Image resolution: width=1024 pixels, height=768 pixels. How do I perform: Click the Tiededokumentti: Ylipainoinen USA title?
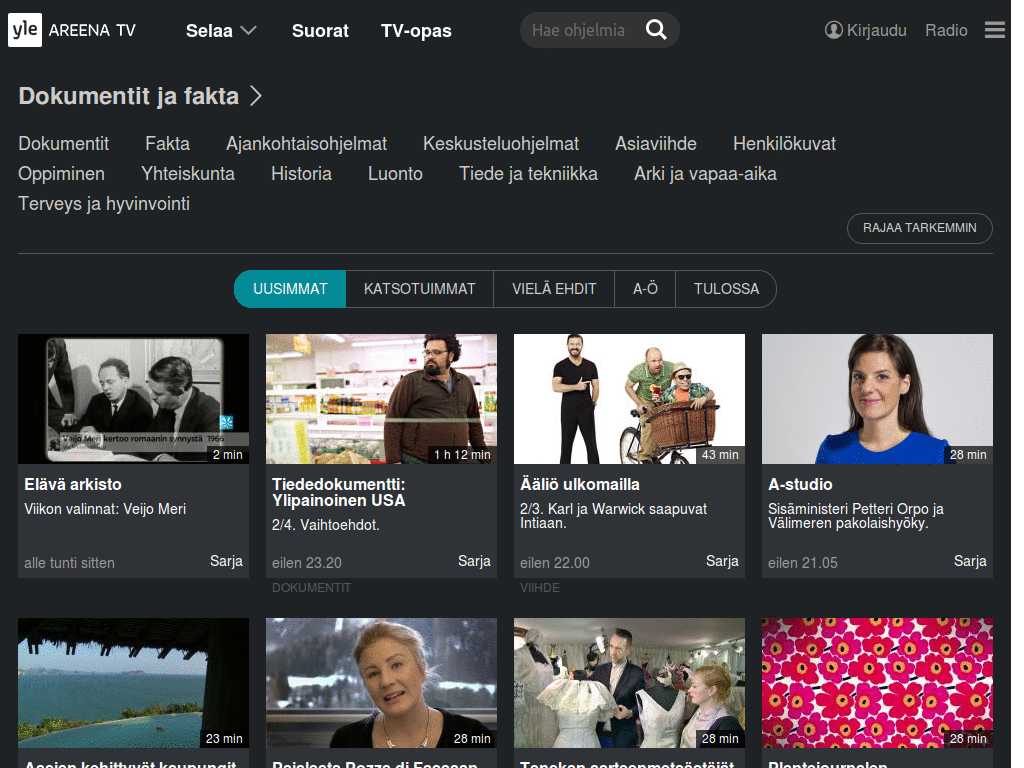coord(338,492)
